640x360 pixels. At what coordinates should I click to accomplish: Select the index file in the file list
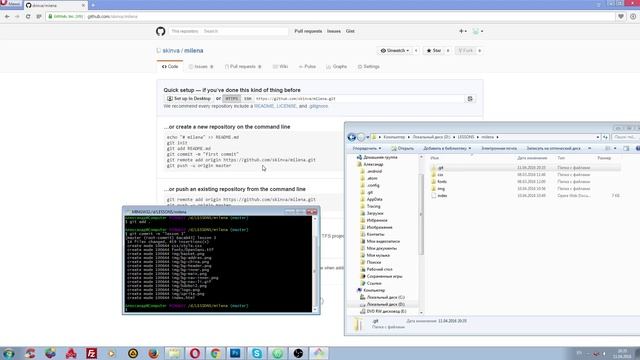pos(442,196)
